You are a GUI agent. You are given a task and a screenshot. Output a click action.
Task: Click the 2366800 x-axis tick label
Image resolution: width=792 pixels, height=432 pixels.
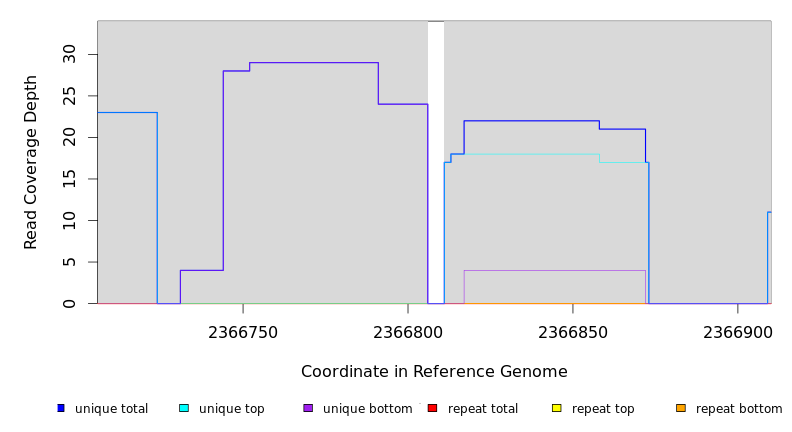coord(408,333)
